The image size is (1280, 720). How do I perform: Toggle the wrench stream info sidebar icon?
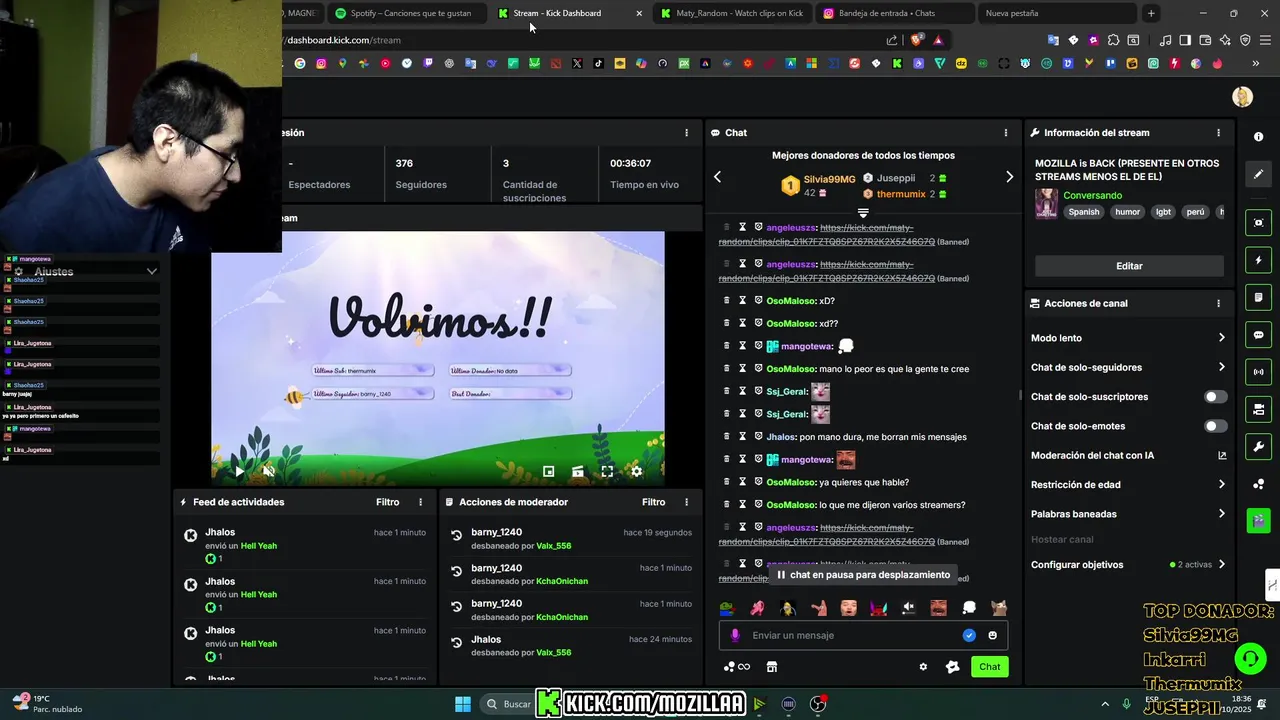(x=1258, y=446)
